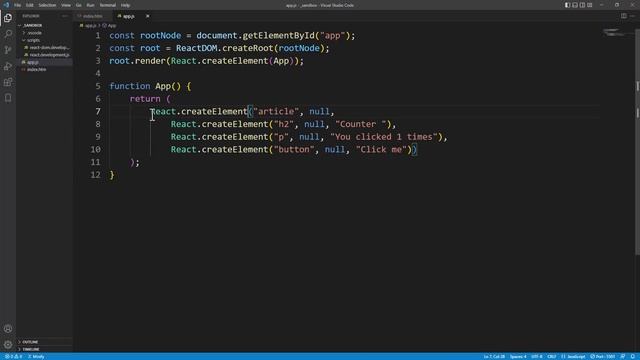The image size is (640, 360).
Task: Open the Edit menu
Action: tap(30, 5)
